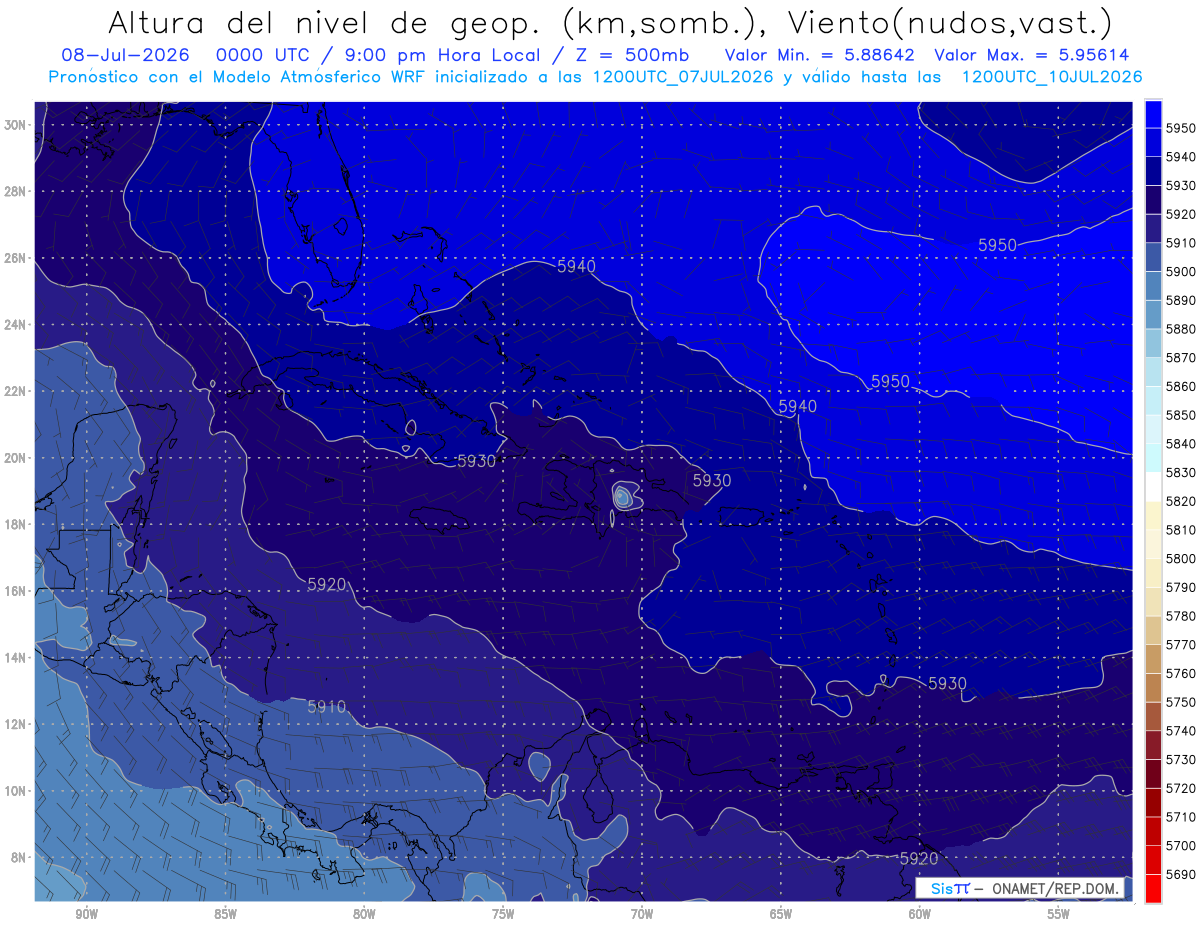Click the 5710 value on the color scale

pos(1181,818)
